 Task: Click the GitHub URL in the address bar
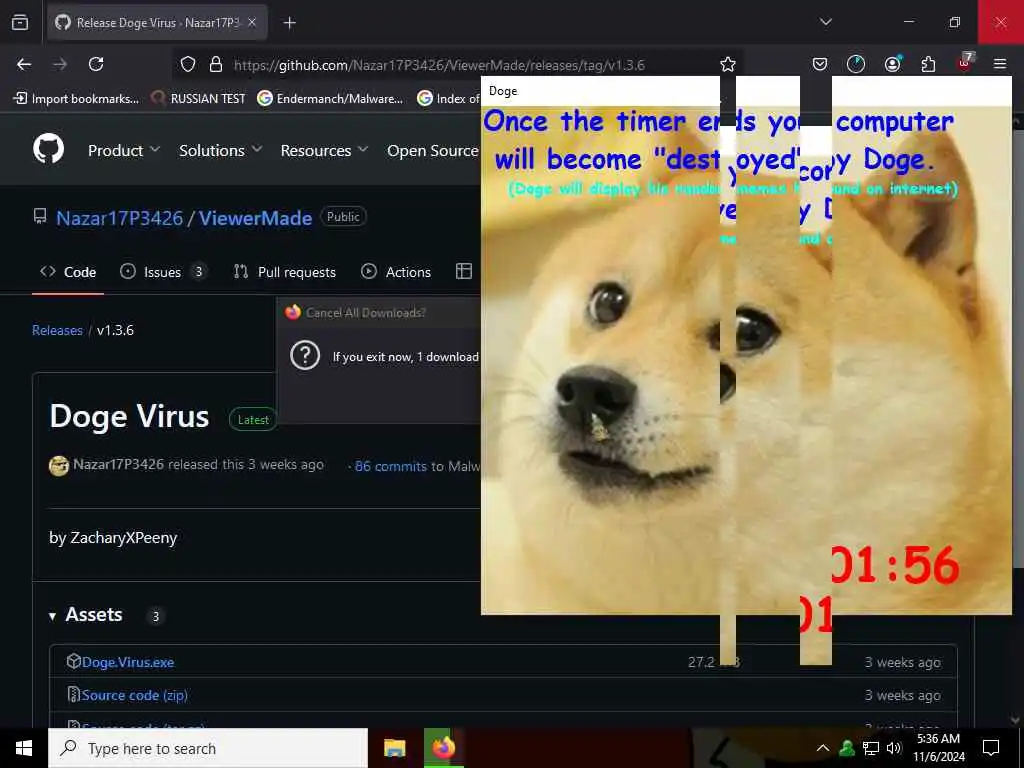coord(439,65)
